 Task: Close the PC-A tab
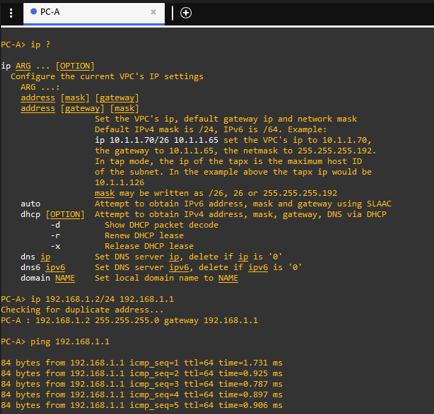153,12
